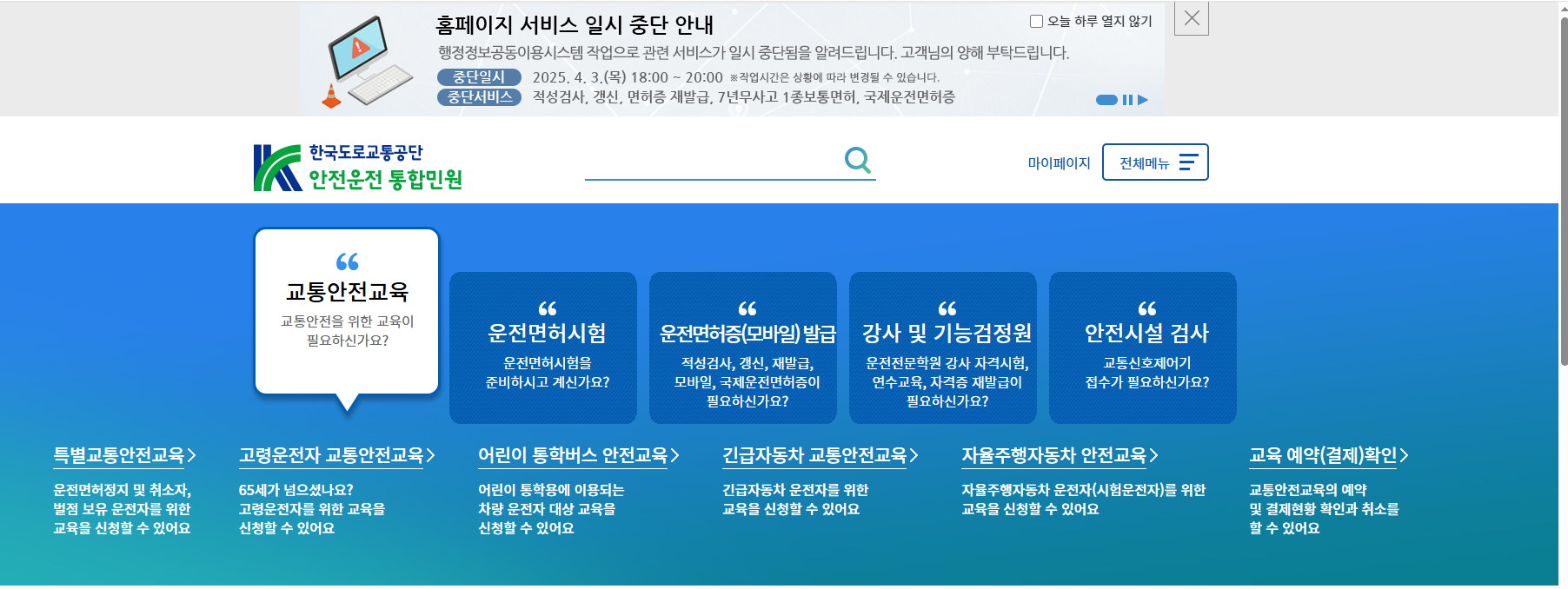Select the 강사 및 기능검정원 card
1568x589 pixels.
(943, 347)
